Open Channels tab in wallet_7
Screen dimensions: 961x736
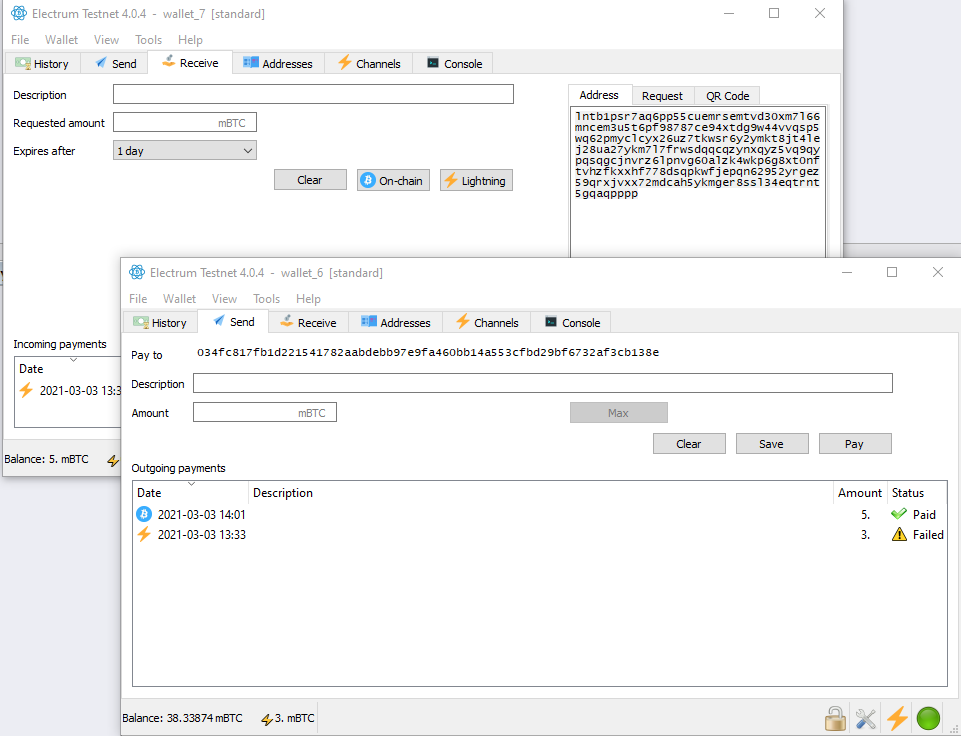(x=369, y=63)
